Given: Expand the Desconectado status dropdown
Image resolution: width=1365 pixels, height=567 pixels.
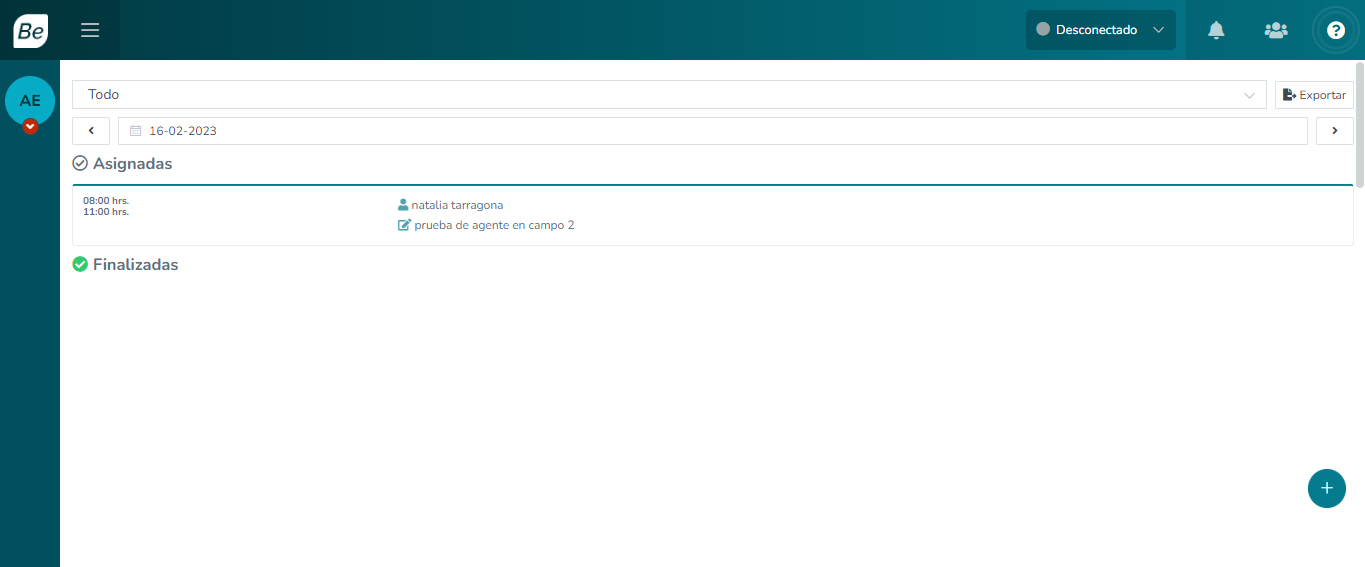Looking at the screenshot, I should pyautogui.click(x=1100, y=30).
